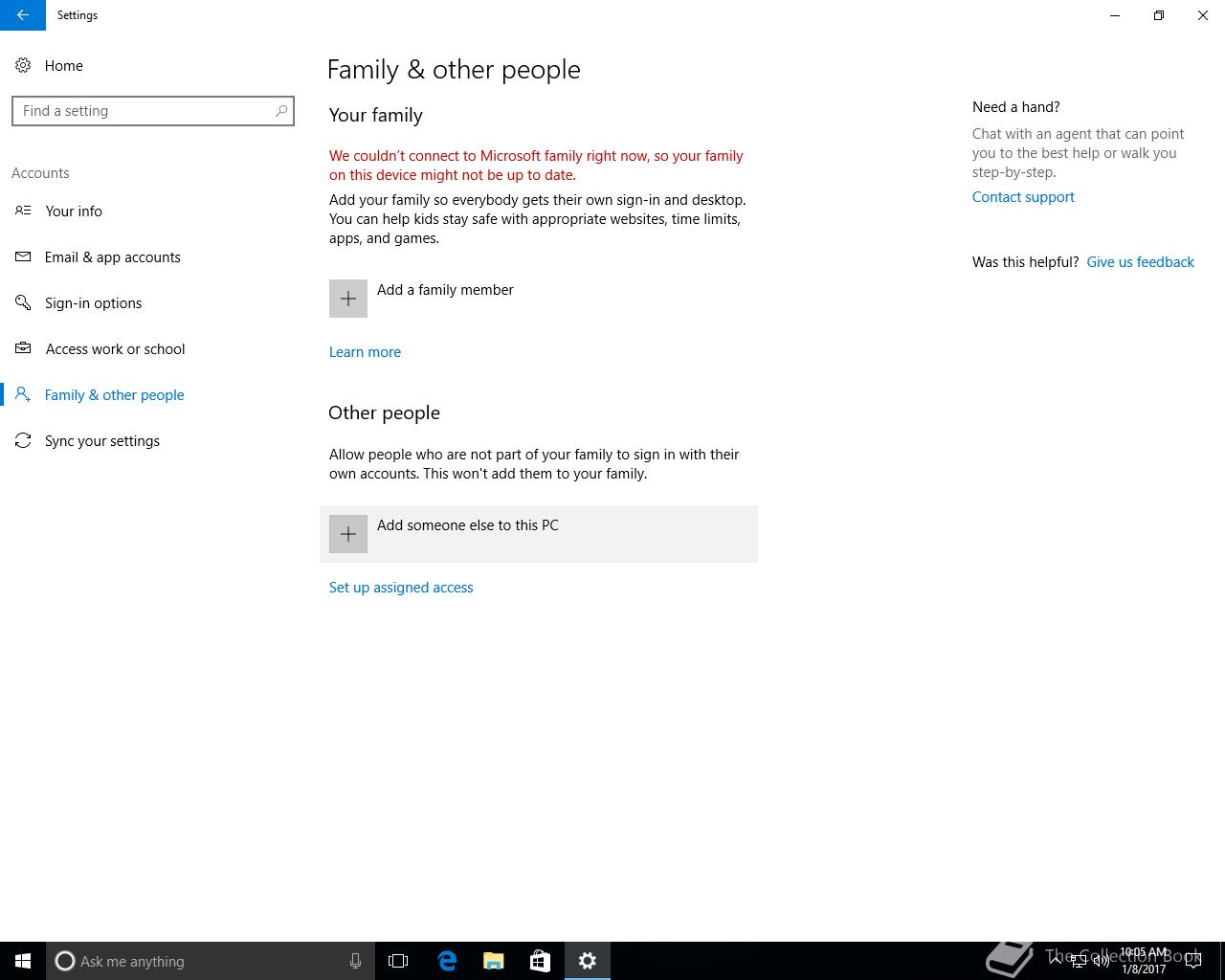Image resolution: width=1225 pixels, height=980 pixels.
Task: Click the Accounts section heading
Action: (40, 173)
